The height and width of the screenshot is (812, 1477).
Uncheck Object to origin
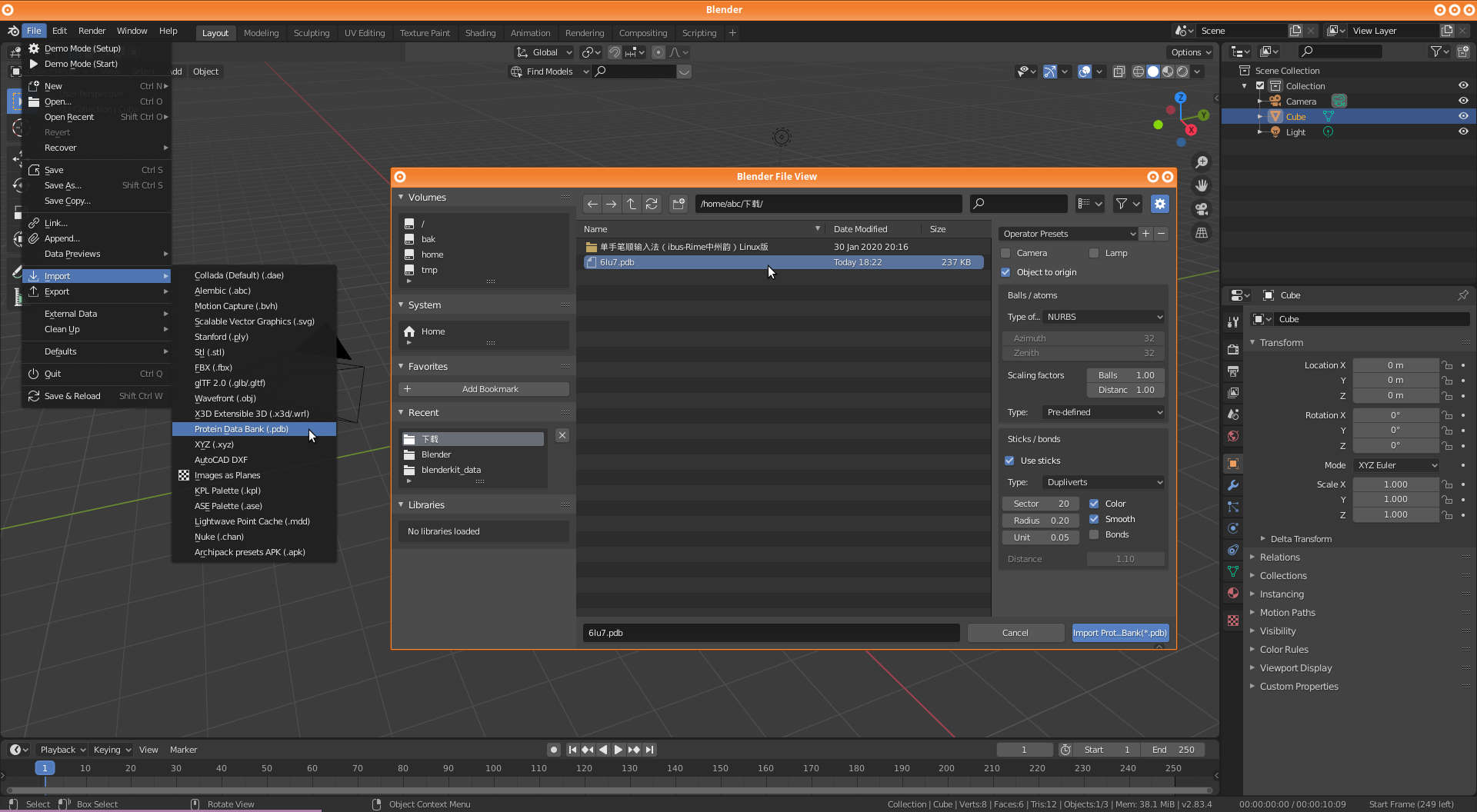(x=1005, y=272)
